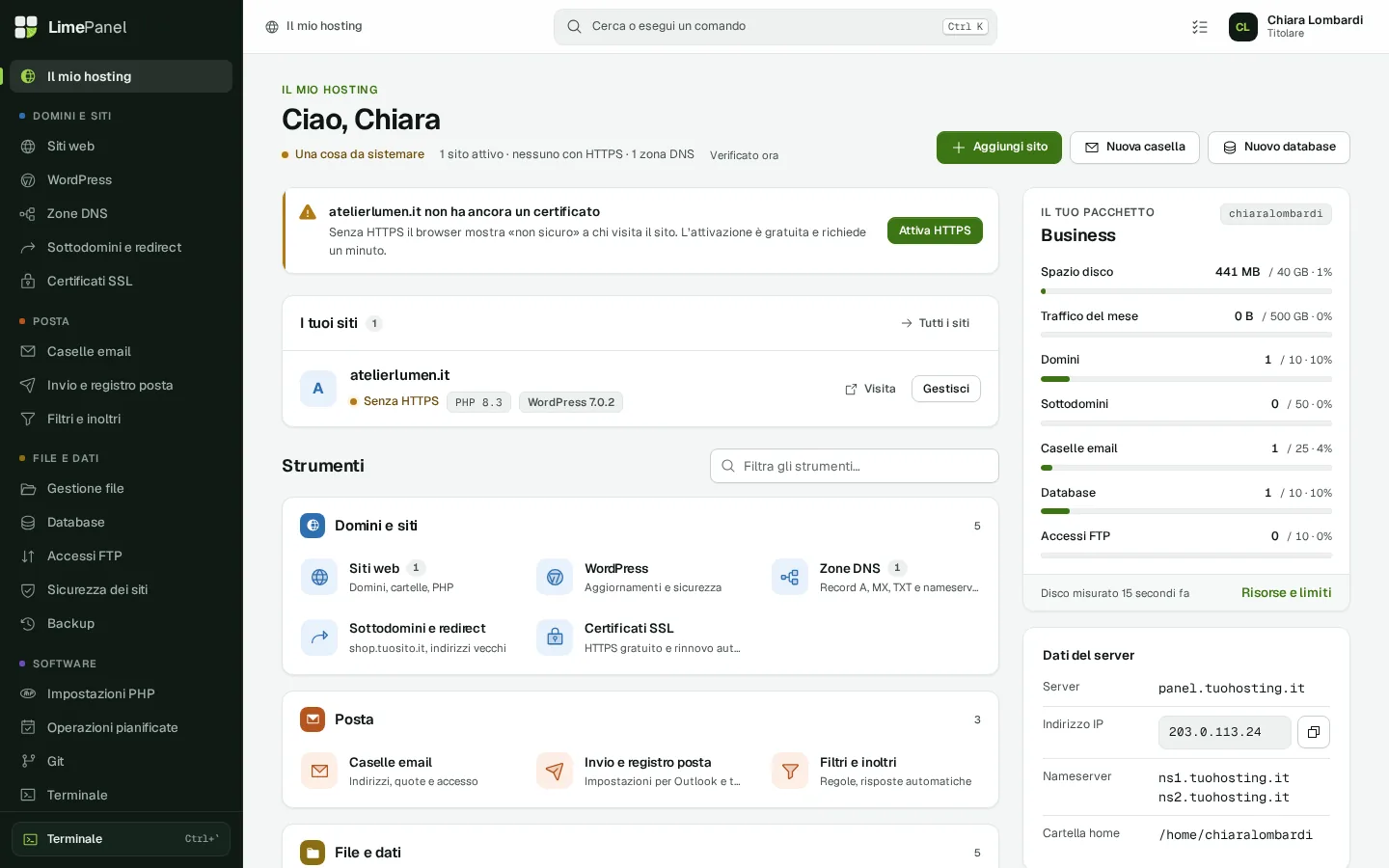Open Sicurezza dei siti sidebar item

(x=122, y=590)
